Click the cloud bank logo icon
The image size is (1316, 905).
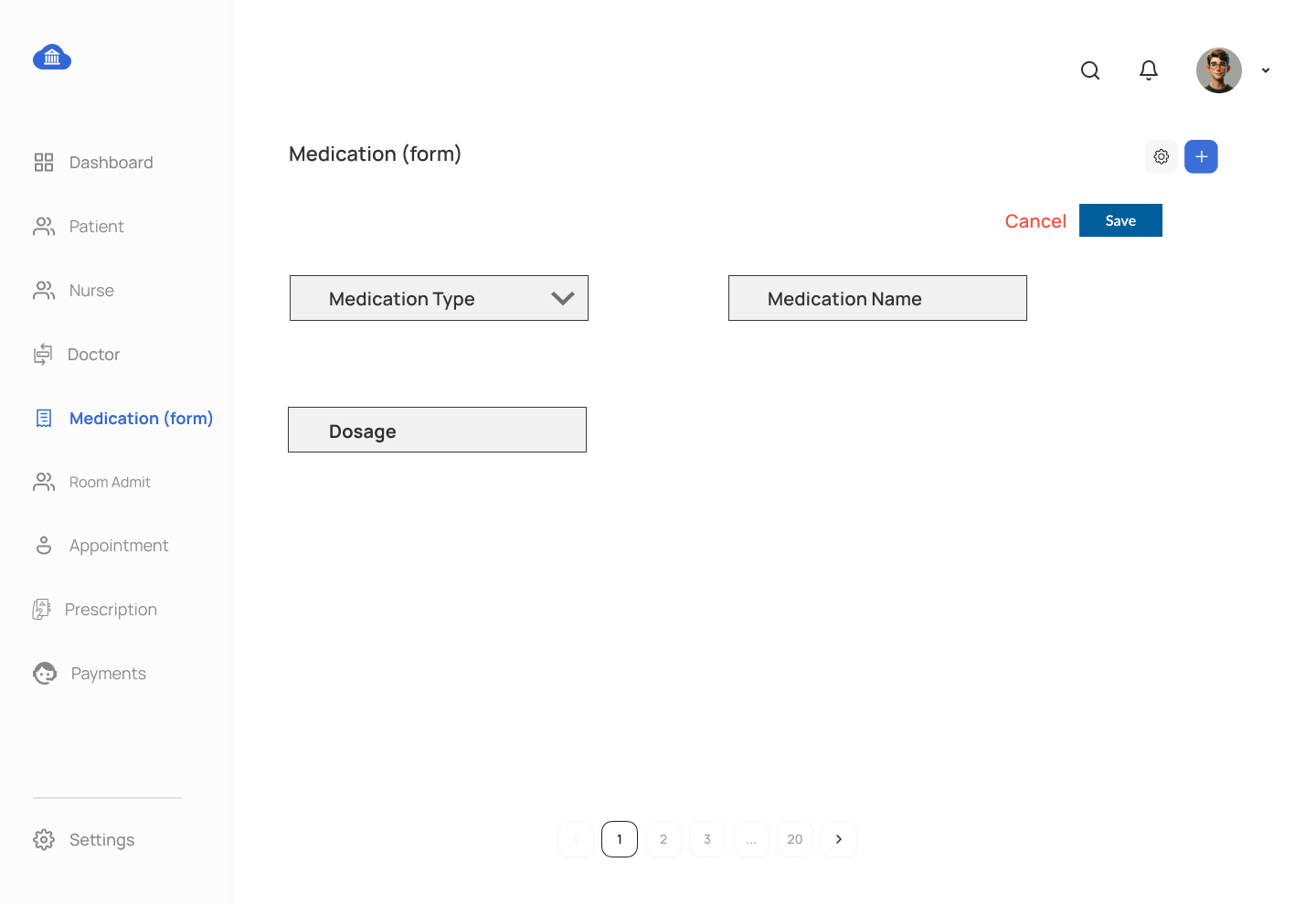[x=52, y=57]
